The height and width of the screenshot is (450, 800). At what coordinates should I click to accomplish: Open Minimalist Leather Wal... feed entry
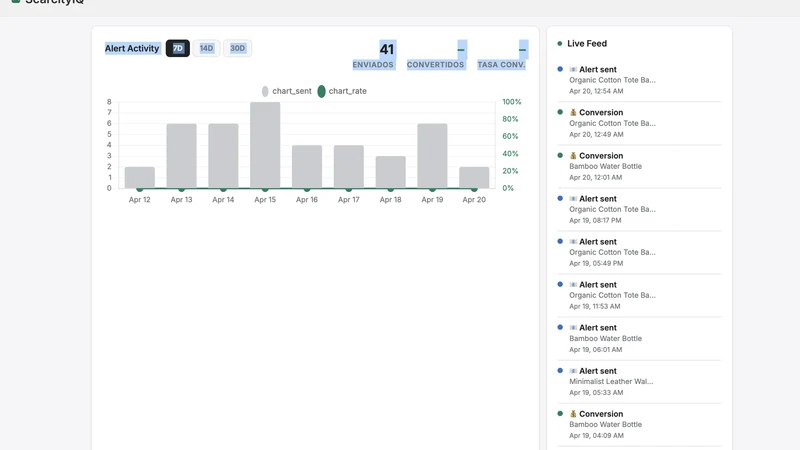pyautogui.click(x=639, y=382)
